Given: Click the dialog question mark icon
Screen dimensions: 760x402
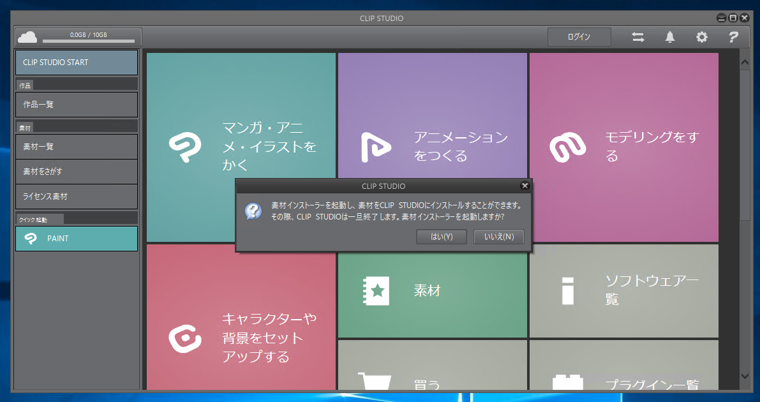Looking at the screenshot, I should [x=253, y=211].
